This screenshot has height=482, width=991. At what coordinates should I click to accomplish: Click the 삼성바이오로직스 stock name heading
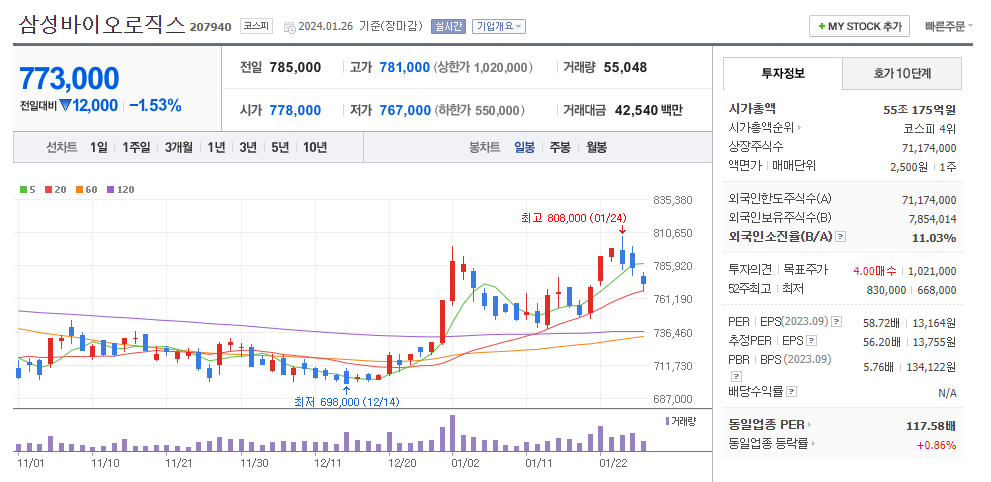click(102, 25)
